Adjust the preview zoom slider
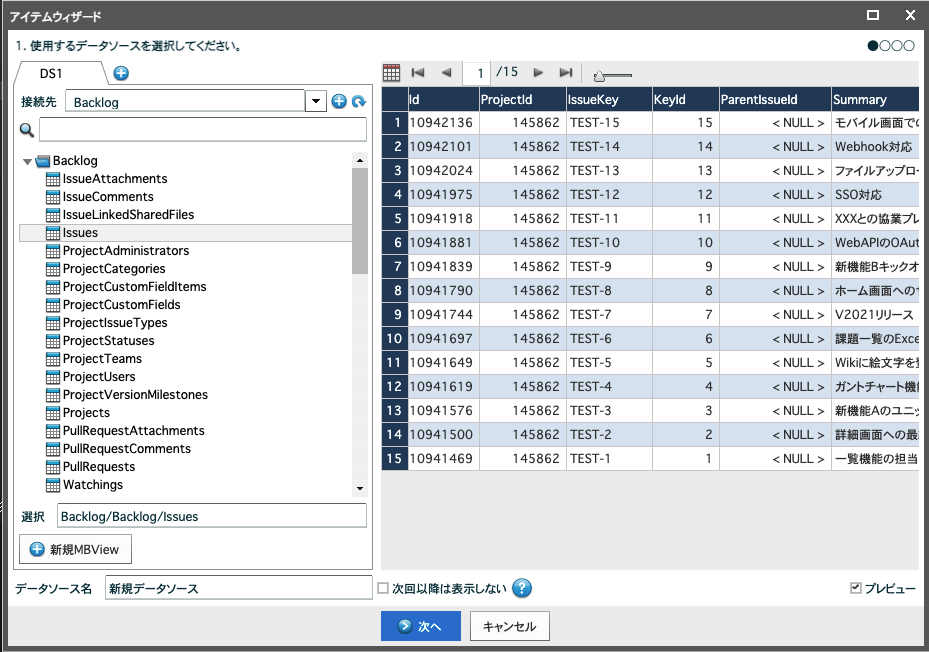 pyautogui.click(x=600, y=75)
